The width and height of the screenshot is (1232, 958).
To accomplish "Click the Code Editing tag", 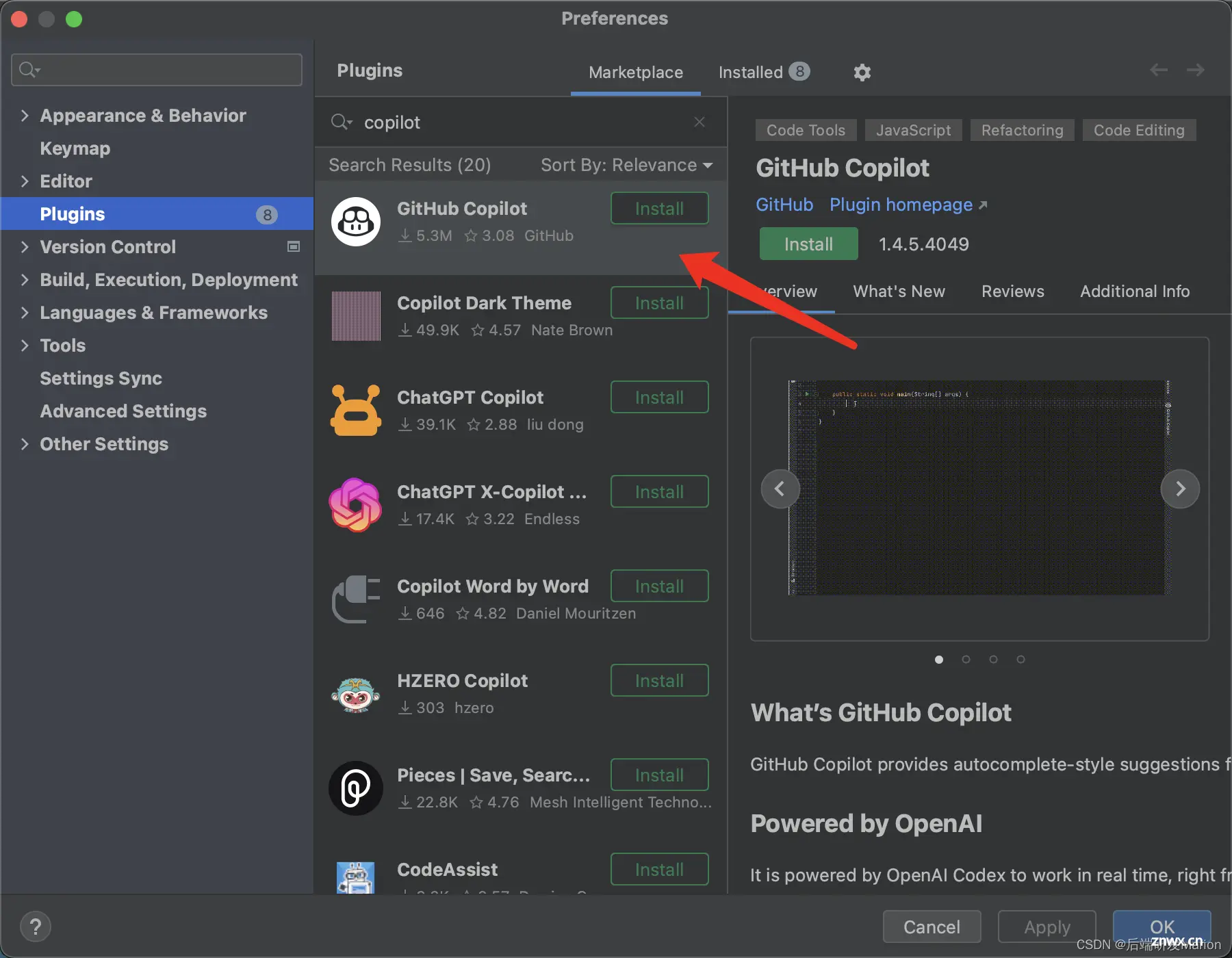I will (1139, 130).
